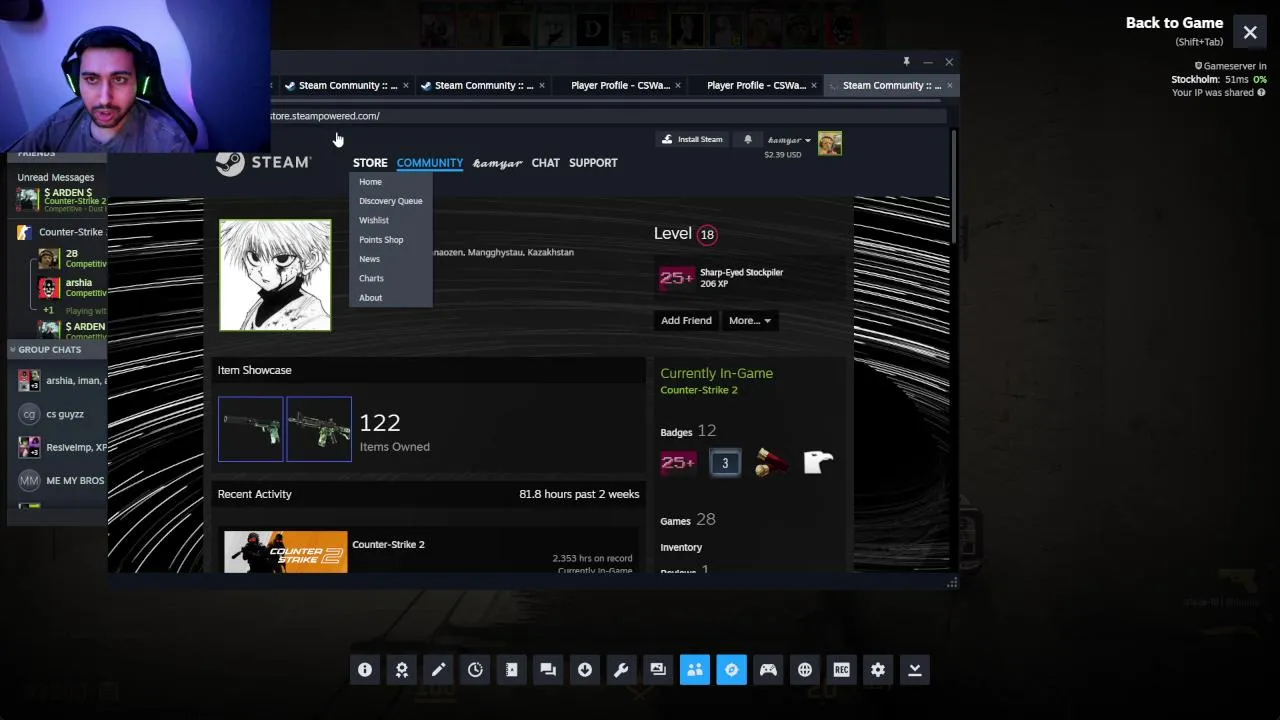Select Discovery Queue in the Store dropdown

pyautogui.click(x=390, y=201)
